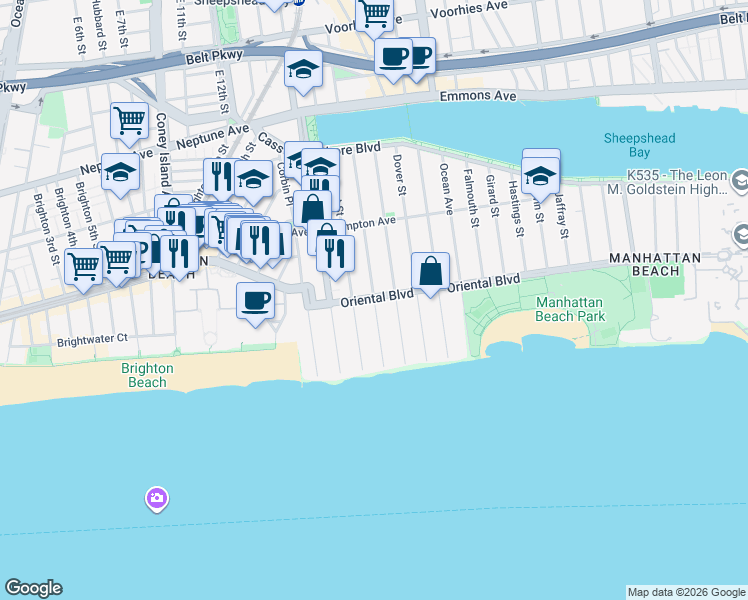Select the graduation cap marker near Jaffray St
The width and height of the screenshot is (748, 600).
(540, 178)
